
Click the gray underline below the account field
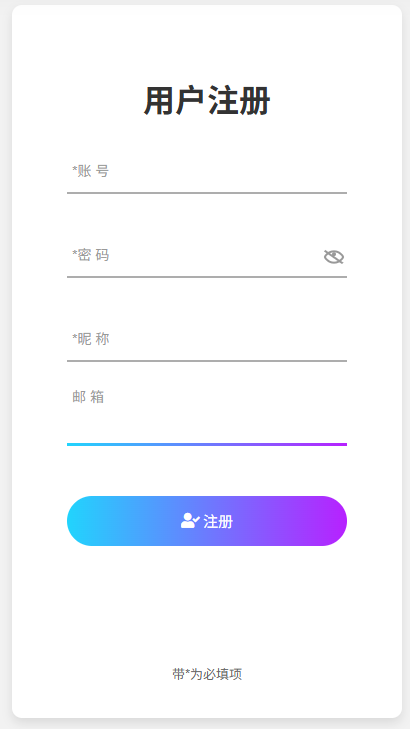coord(207,192)
